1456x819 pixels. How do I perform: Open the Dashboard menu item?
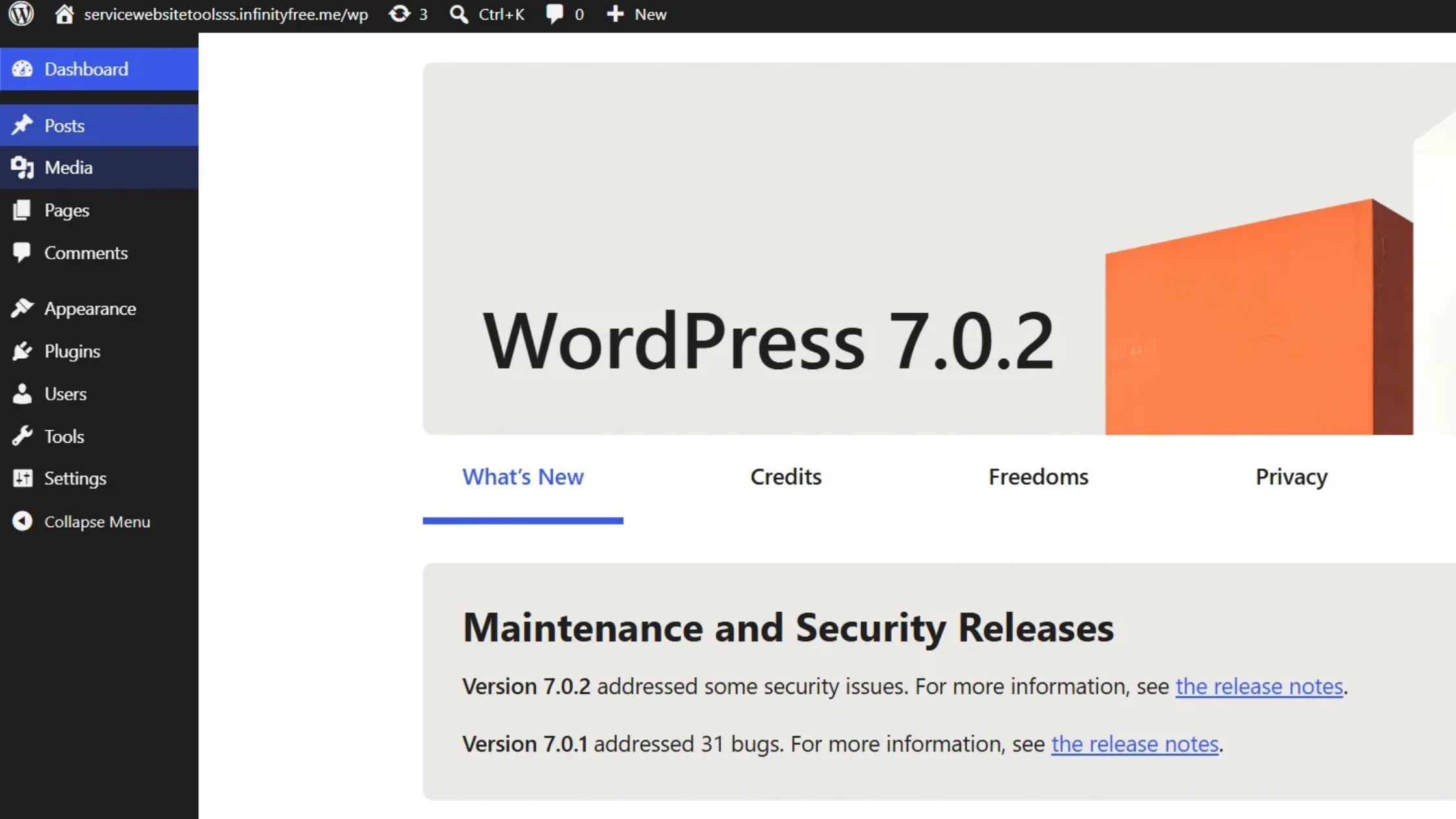pyautogui.click(x=99, y=69)
